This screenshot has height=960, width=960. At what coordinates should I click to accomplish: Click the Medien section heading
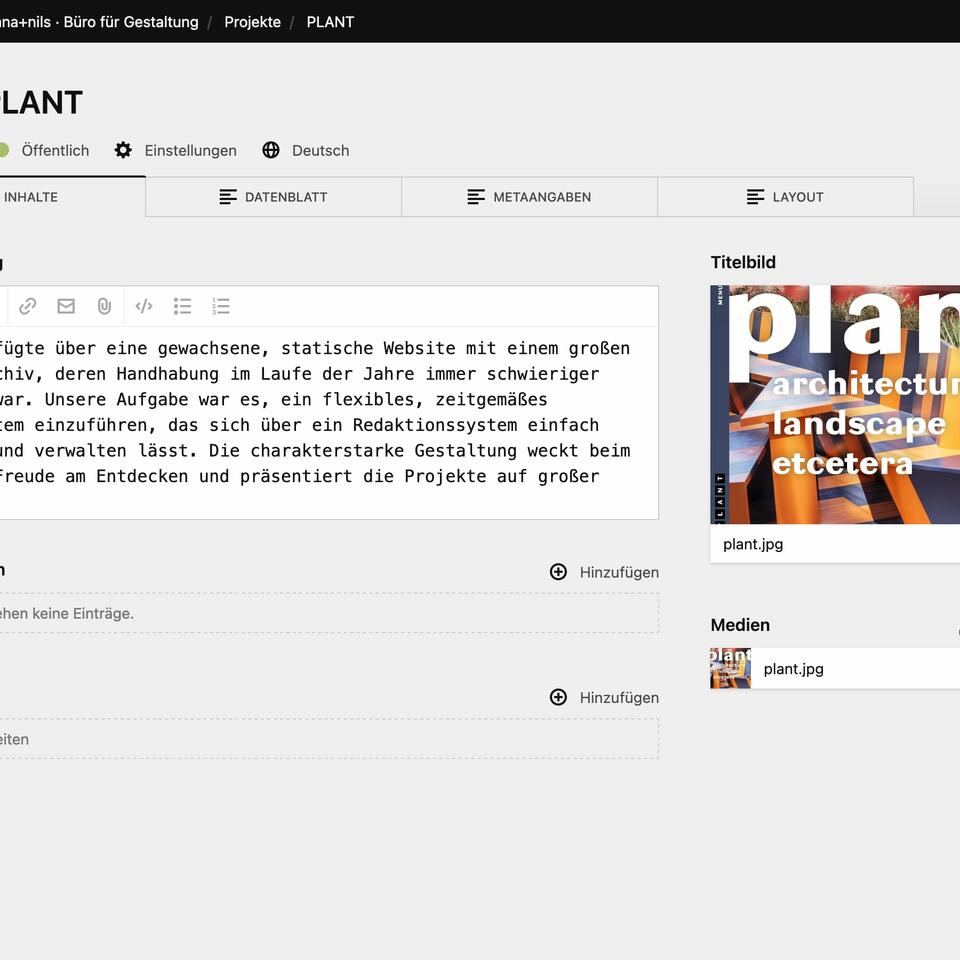coord(740,625)
